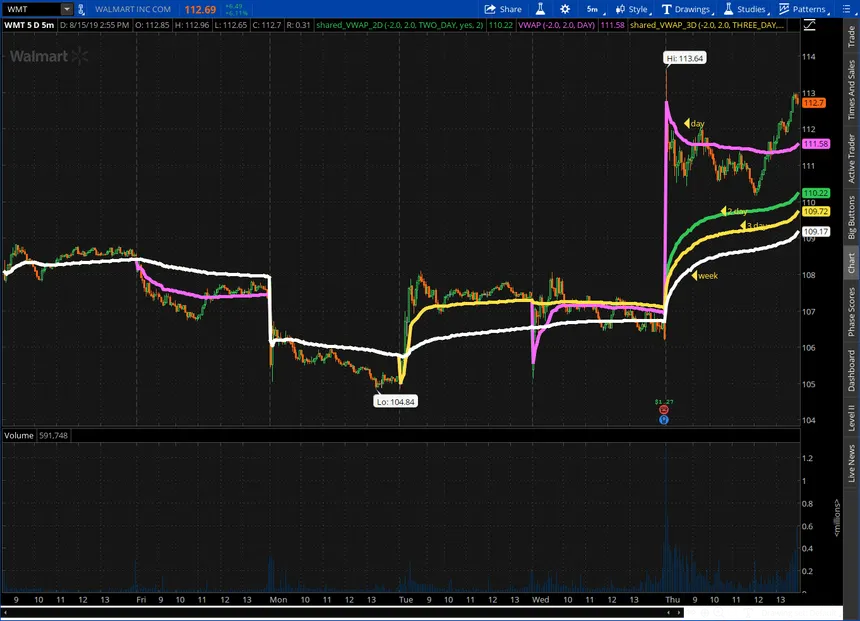Click the yellow 109.72 axis label
Image resolution: width=860 pixels, height=621 pixels.
[x=816, y=211]
